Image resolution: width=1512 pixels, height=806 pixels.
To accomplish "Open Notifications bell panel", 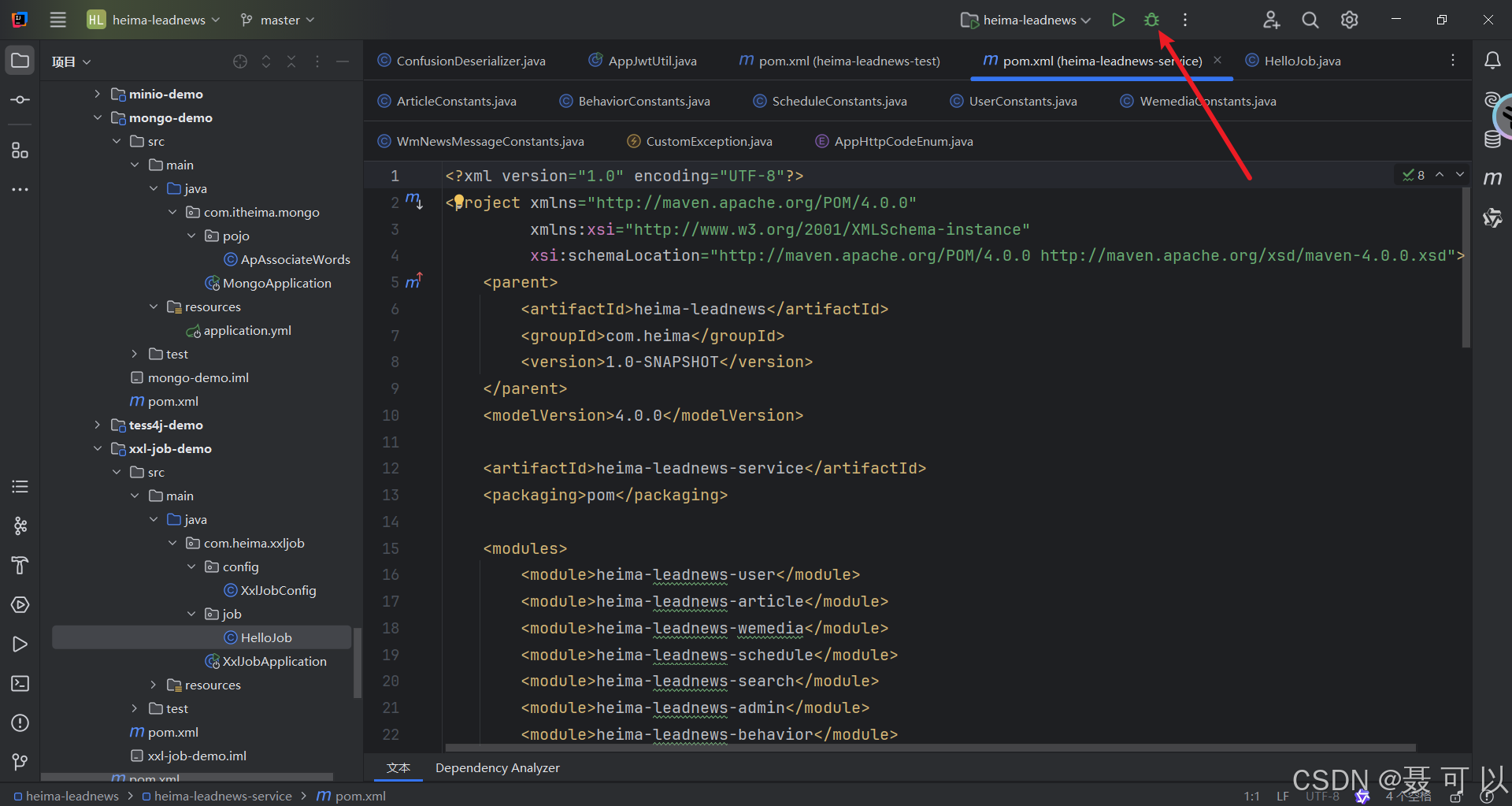I will (x=1492, y=61).
